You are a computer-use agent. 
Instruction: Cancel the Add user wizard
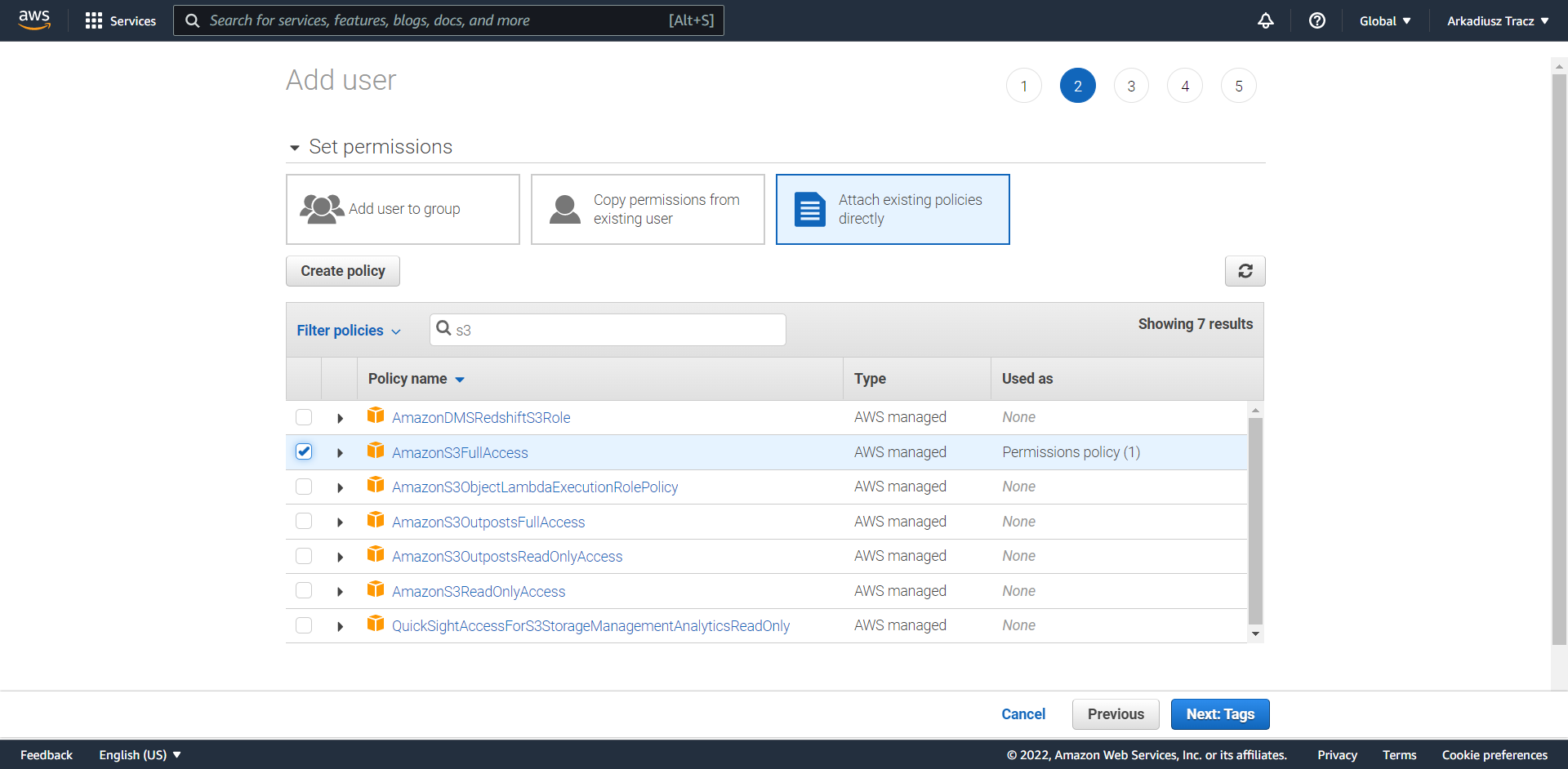tap(1023, 714)
